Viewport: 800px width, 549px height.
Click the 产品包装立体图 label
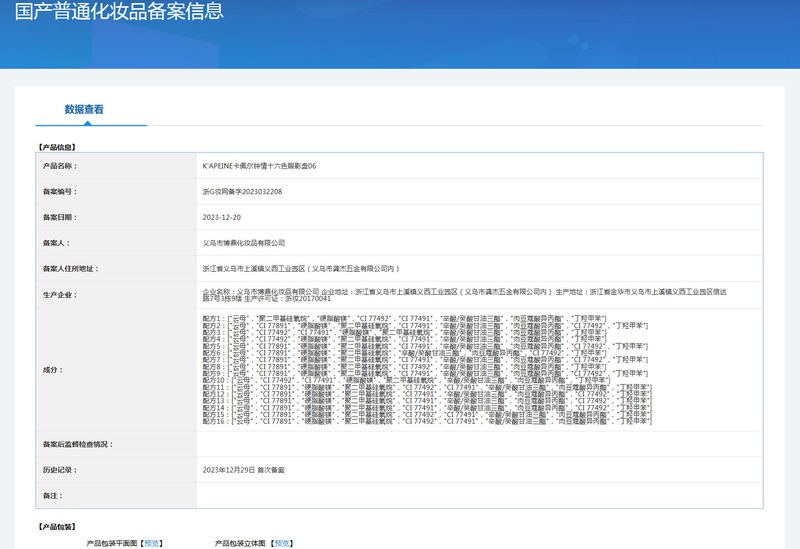240,543
